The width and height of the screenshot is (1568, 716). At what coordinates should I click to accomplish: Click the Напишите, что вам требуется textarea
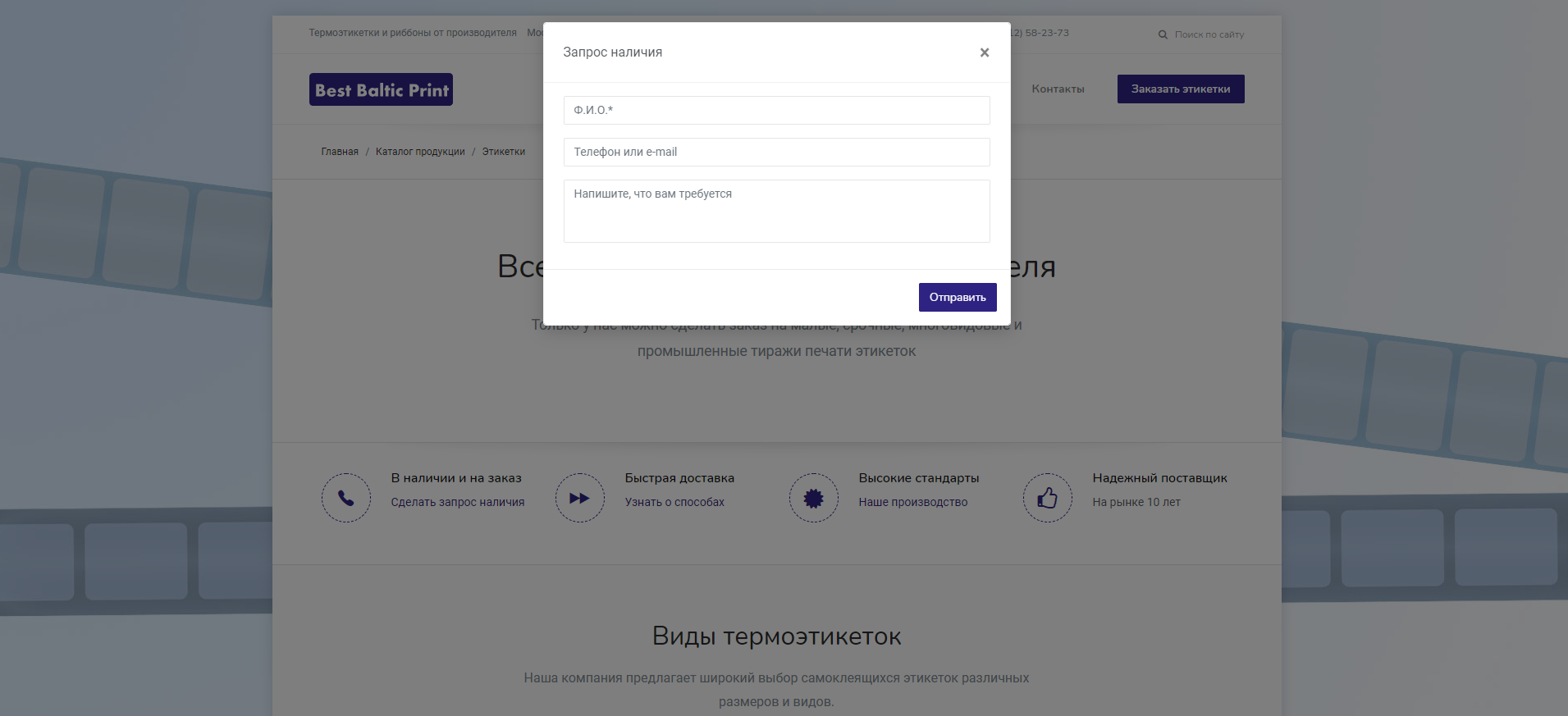[776, 211]
